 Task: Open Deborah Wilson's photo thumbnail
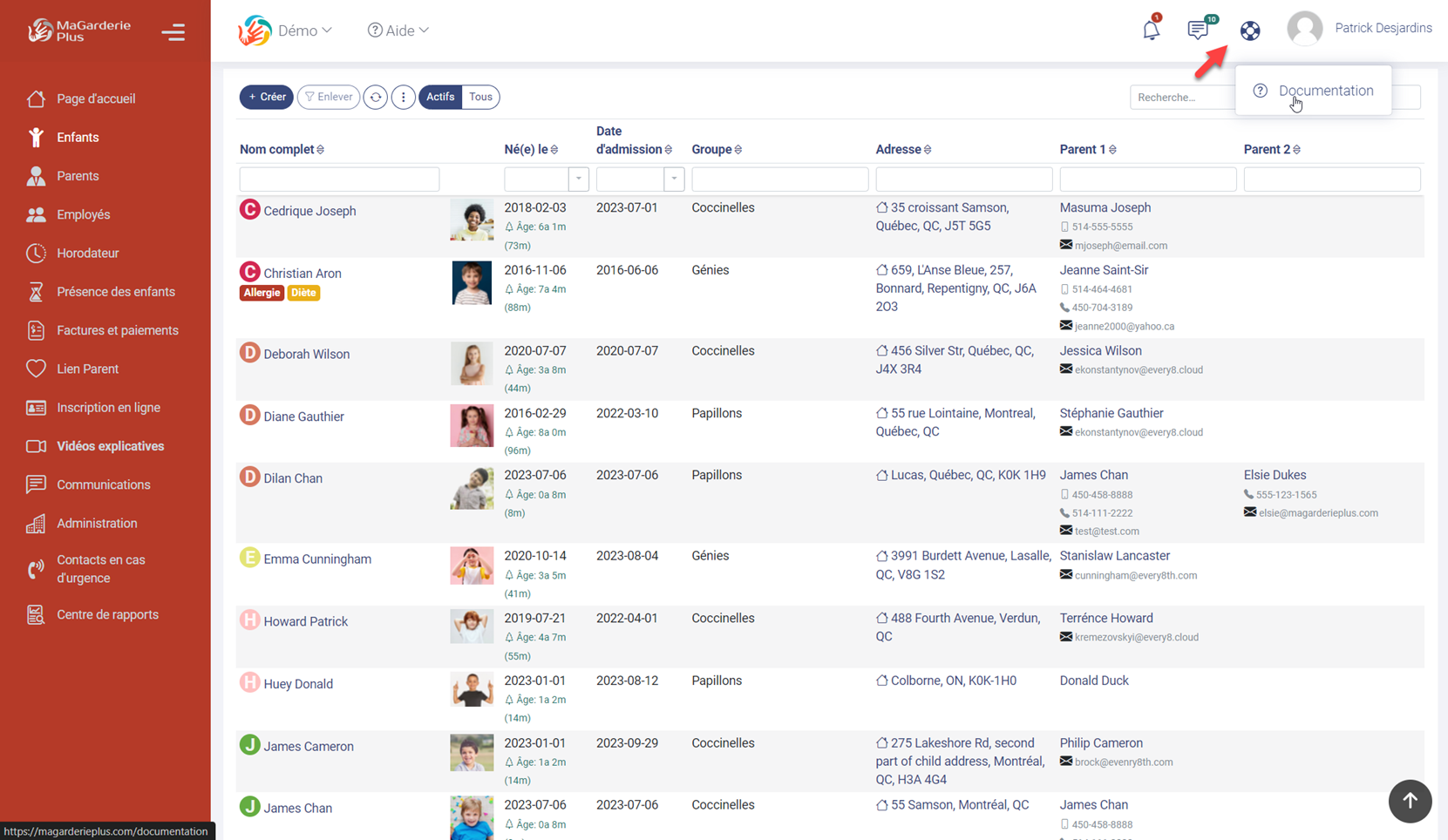472,363
